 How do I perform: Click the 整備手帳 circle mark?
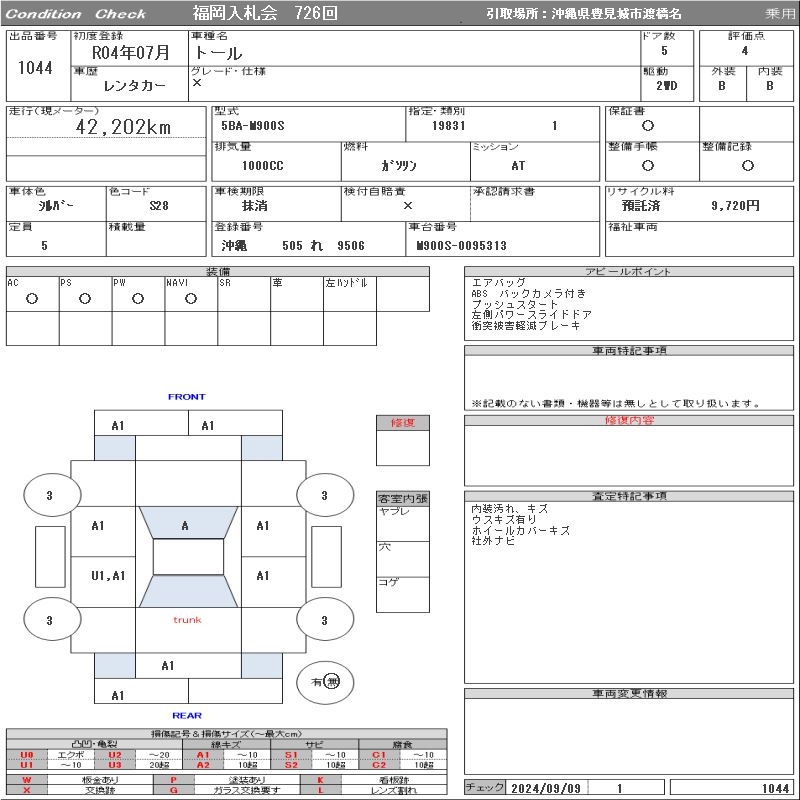tap(648, 165)
